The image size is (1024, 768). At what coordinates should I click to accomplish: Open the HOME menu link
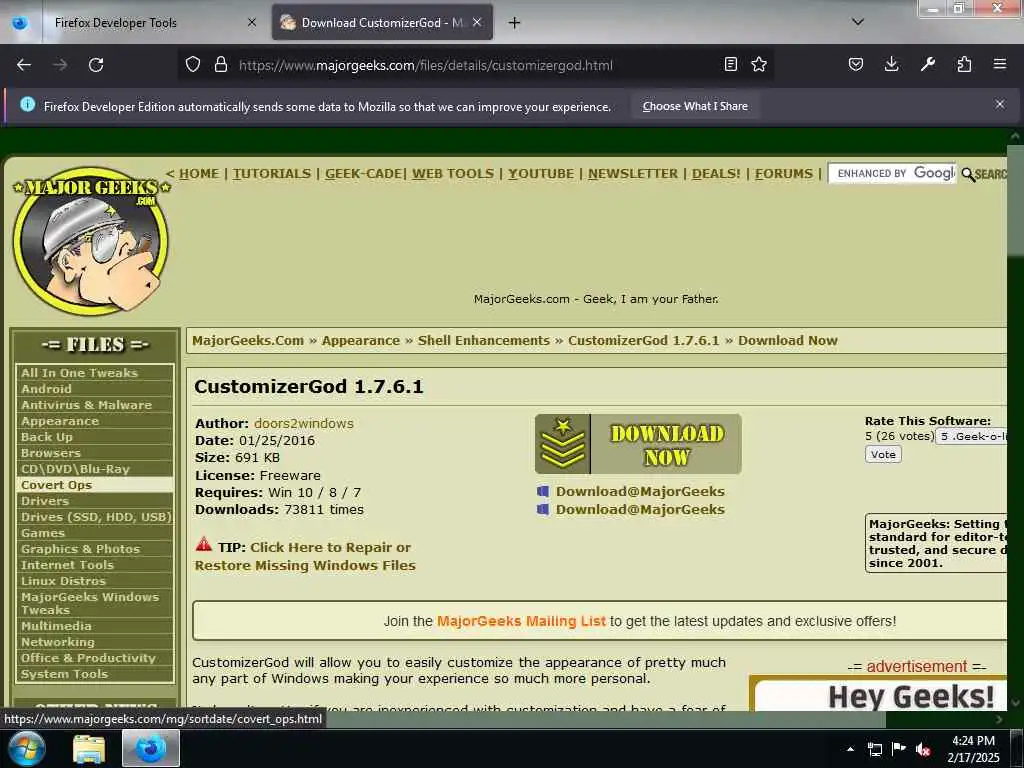coord(199,174)
